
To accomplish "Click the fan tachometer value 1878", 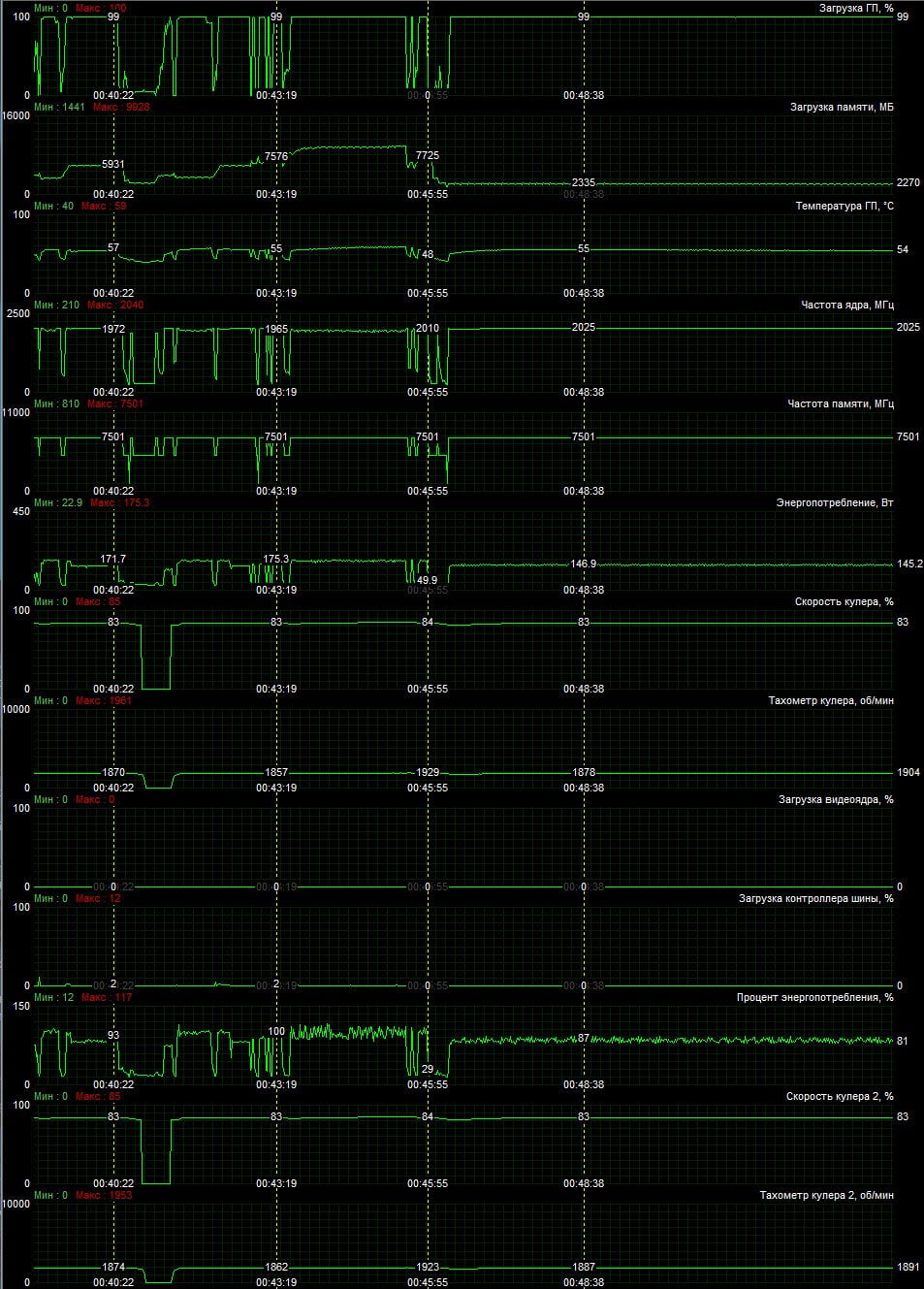I will 584,772.
